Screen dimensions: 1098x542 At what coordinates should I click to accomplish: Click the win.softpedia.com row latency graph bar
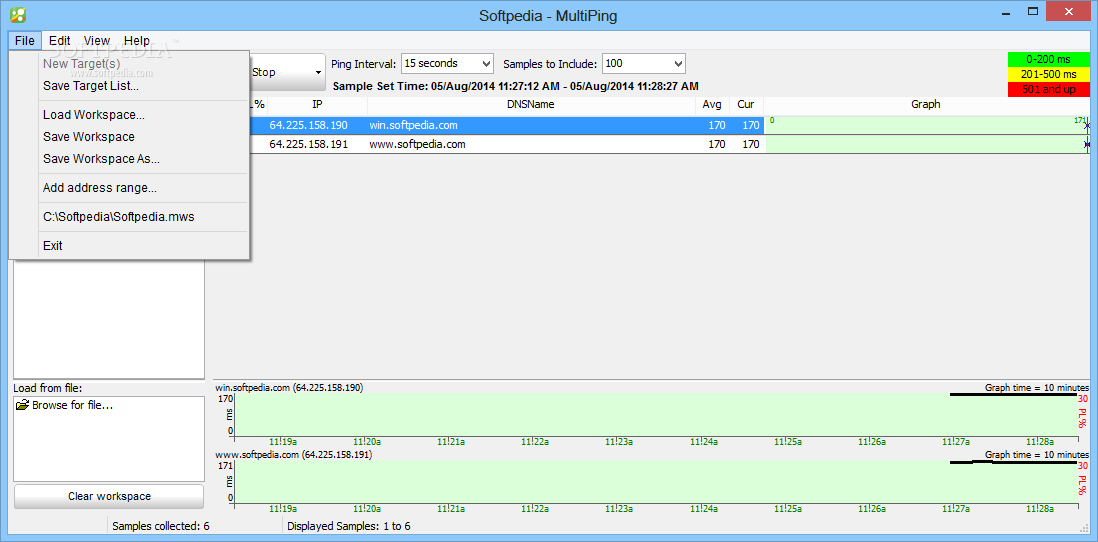(x=928, y=125)
